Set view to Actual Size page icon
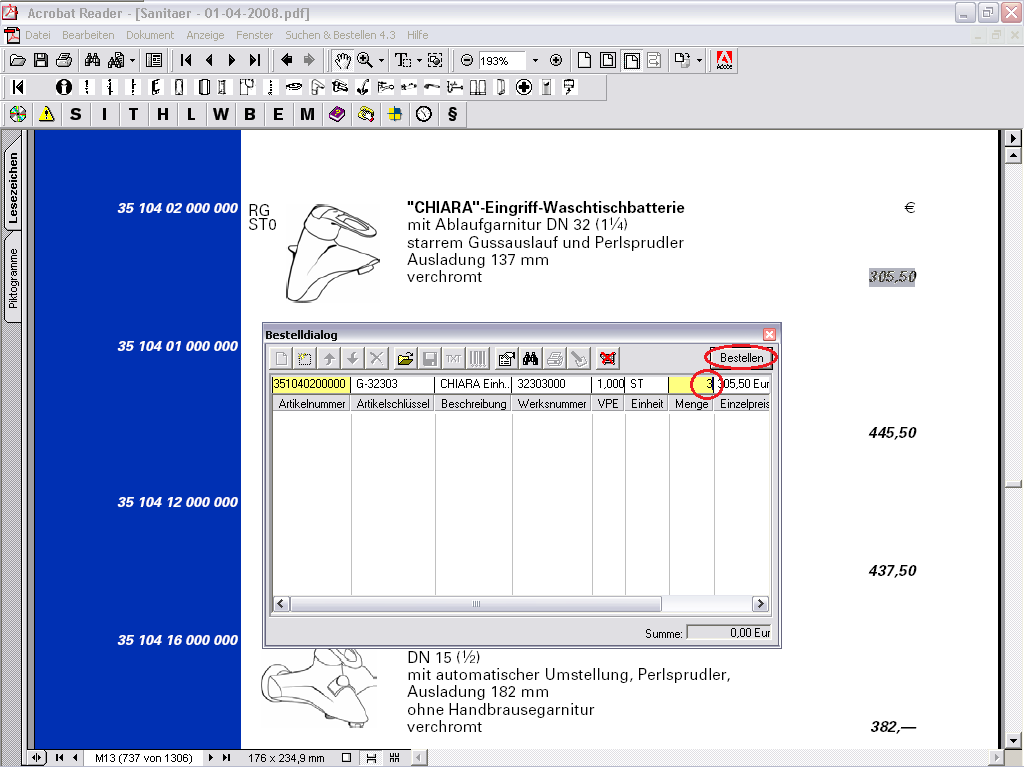Viewport: 1024px width, 768px height. (x=584, y=61)
